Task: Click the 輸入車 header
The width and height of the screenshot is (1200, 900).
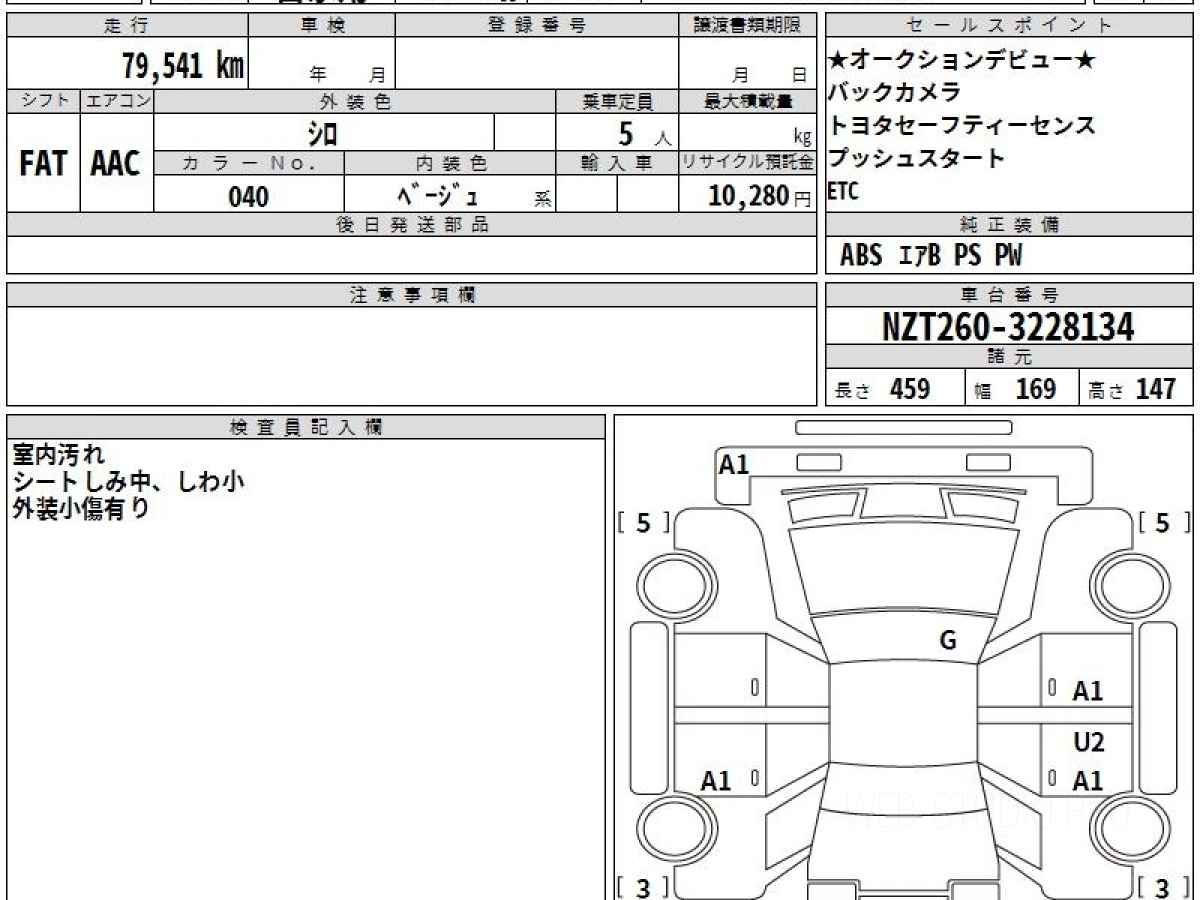Action: coord(617,163)
